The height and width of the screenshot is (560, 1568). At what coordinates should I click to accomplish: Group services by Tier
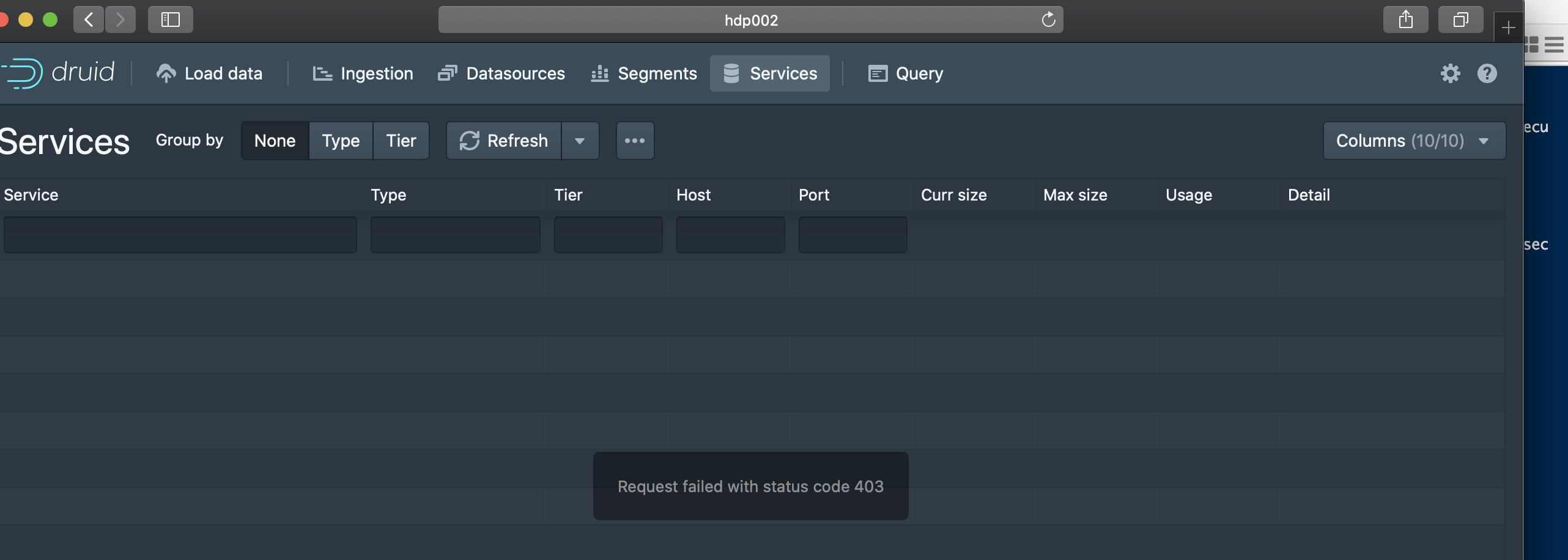point(401,140)
